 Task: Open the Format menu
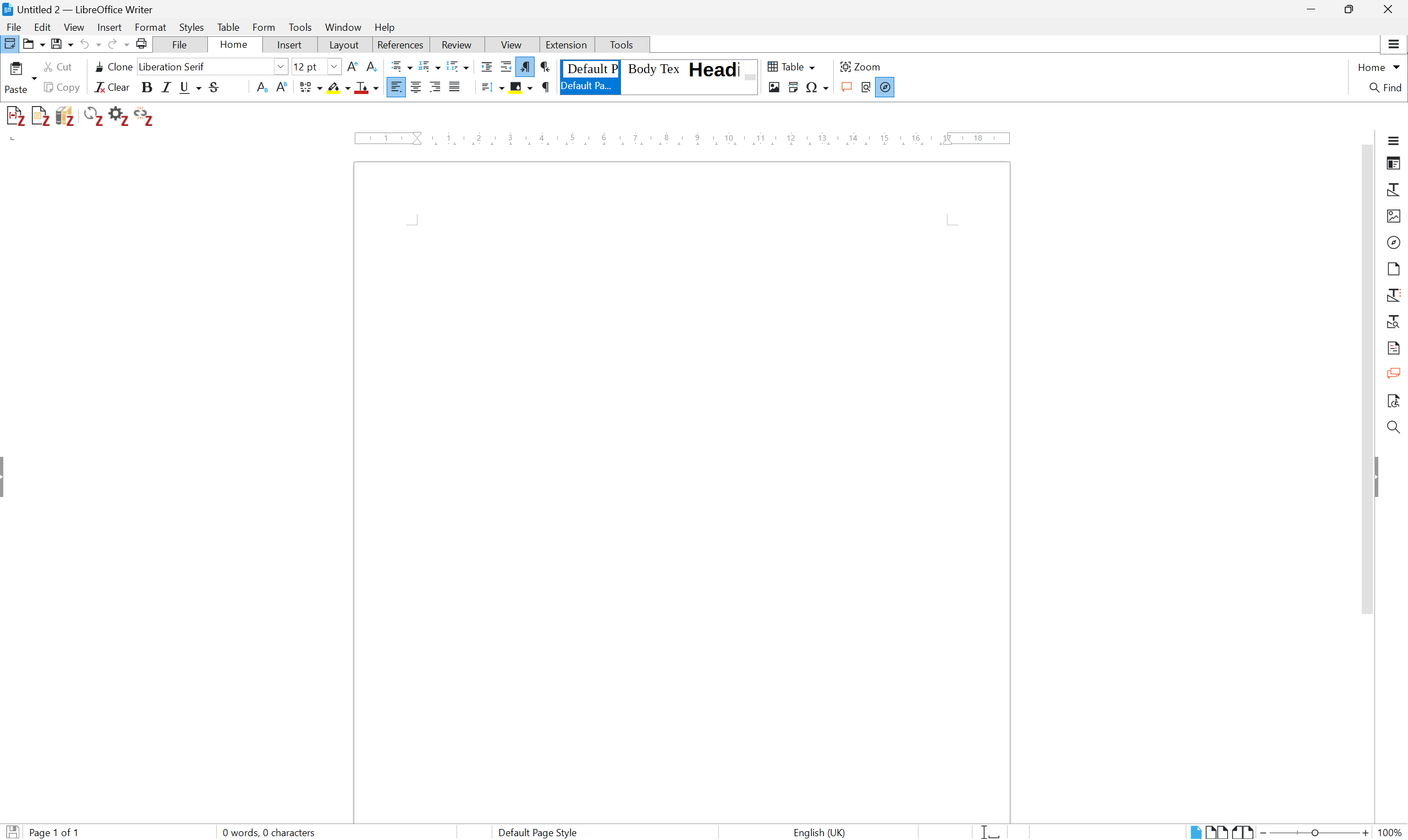[150, 27]
